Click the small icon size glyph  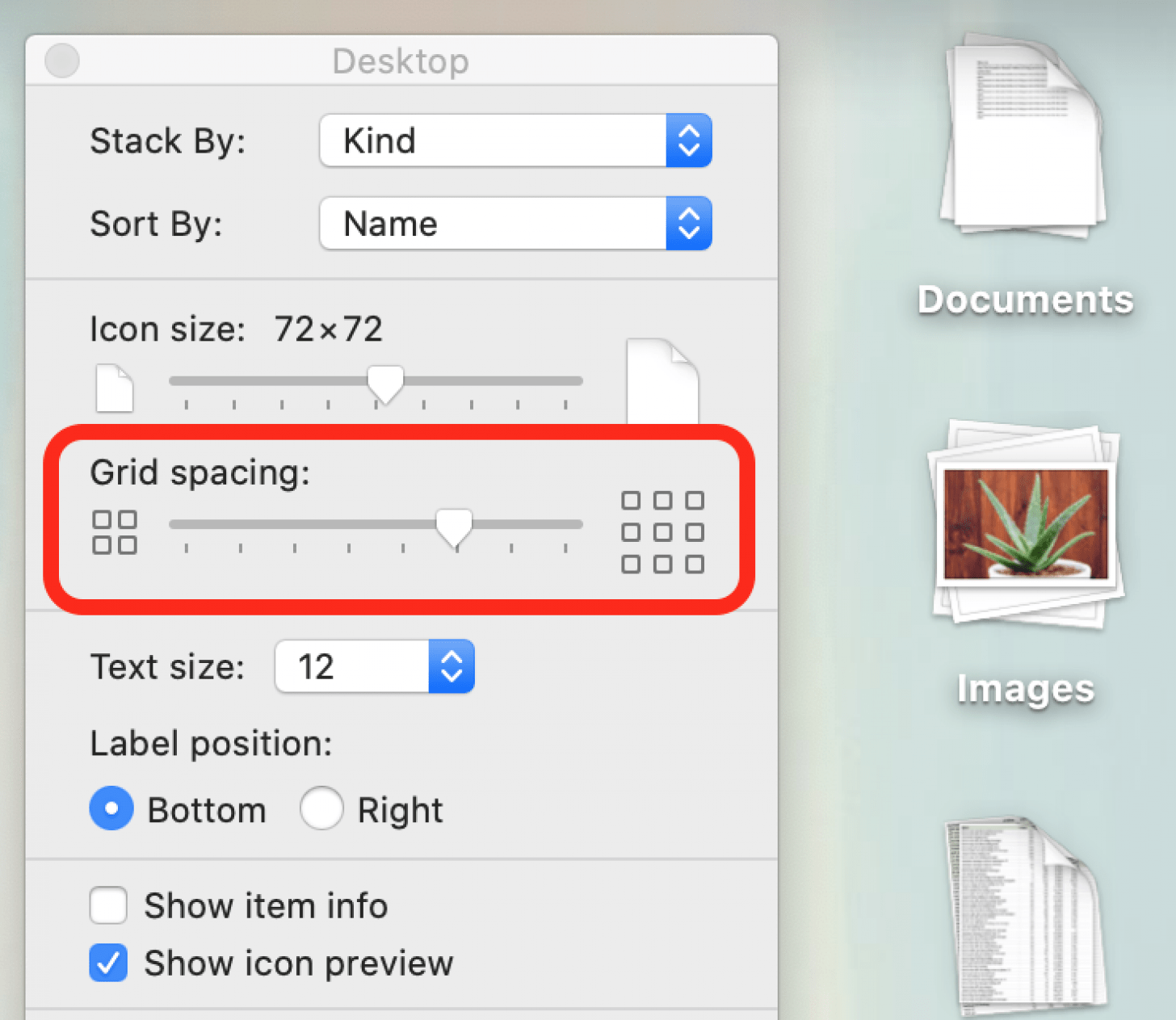tap(114, 388)
